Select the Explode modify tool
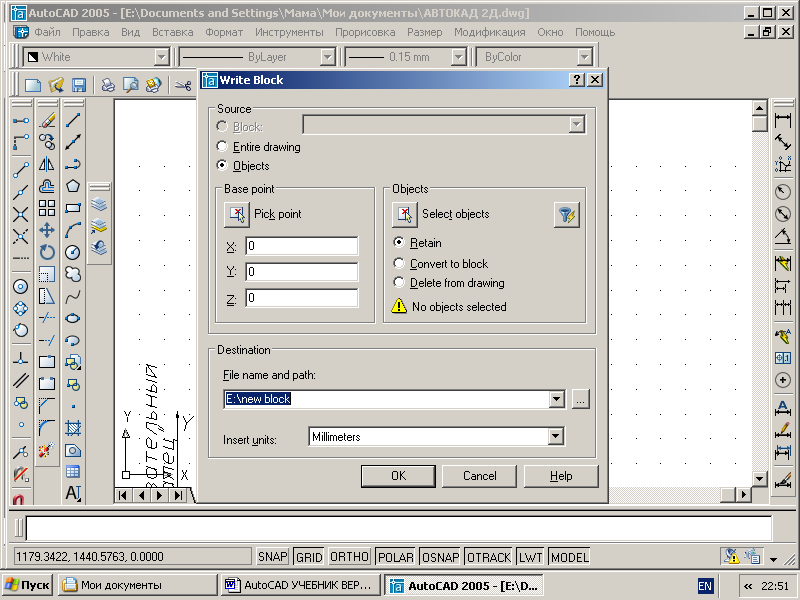Image resolution: width=800 pixels, height=600 pixels. tap(47, 449)
